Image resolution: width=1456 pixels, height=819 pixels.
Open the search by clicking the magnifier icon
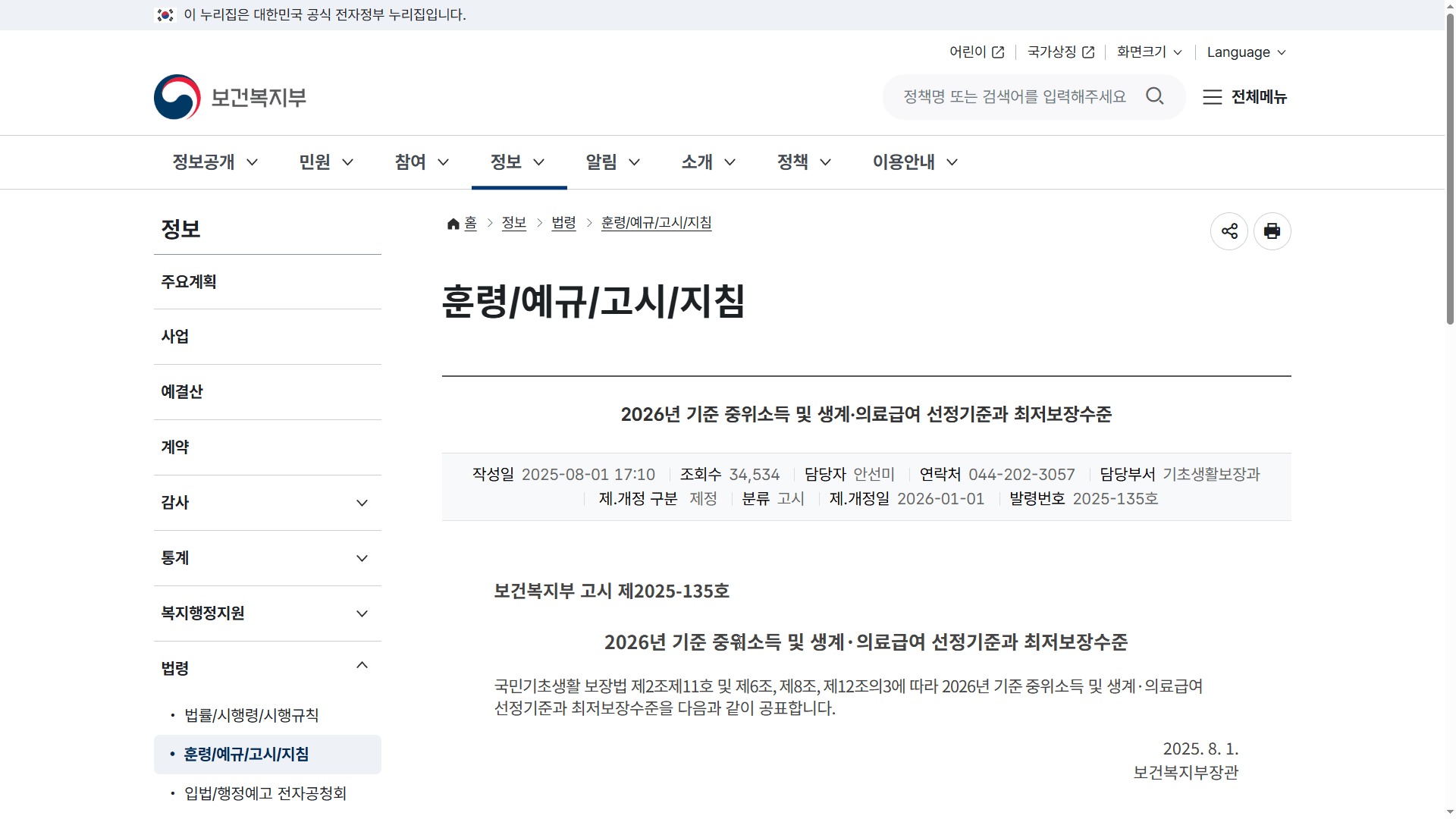pyautogui.click(x=1155, y=96)
